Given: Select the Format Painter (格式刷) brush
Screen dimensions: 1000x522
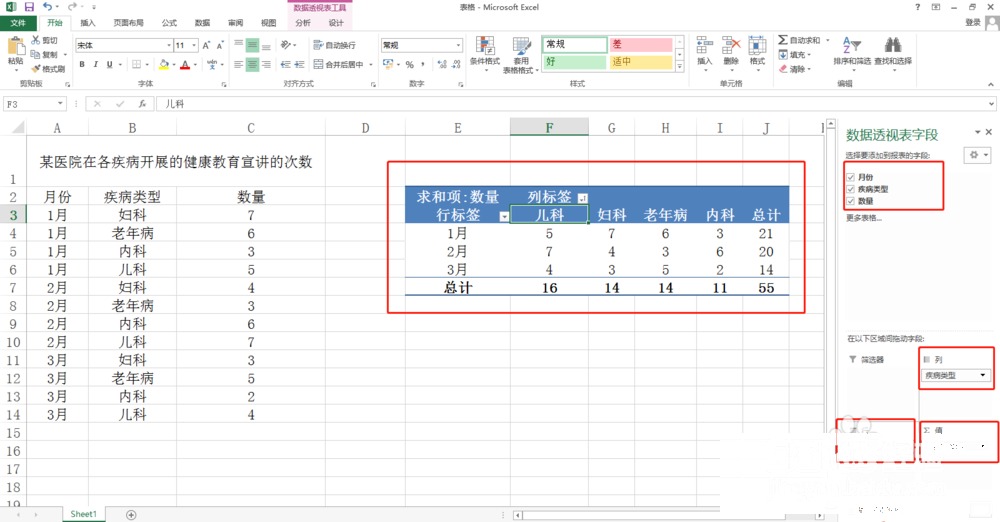Looking at the screenshot, I should 36,68.
